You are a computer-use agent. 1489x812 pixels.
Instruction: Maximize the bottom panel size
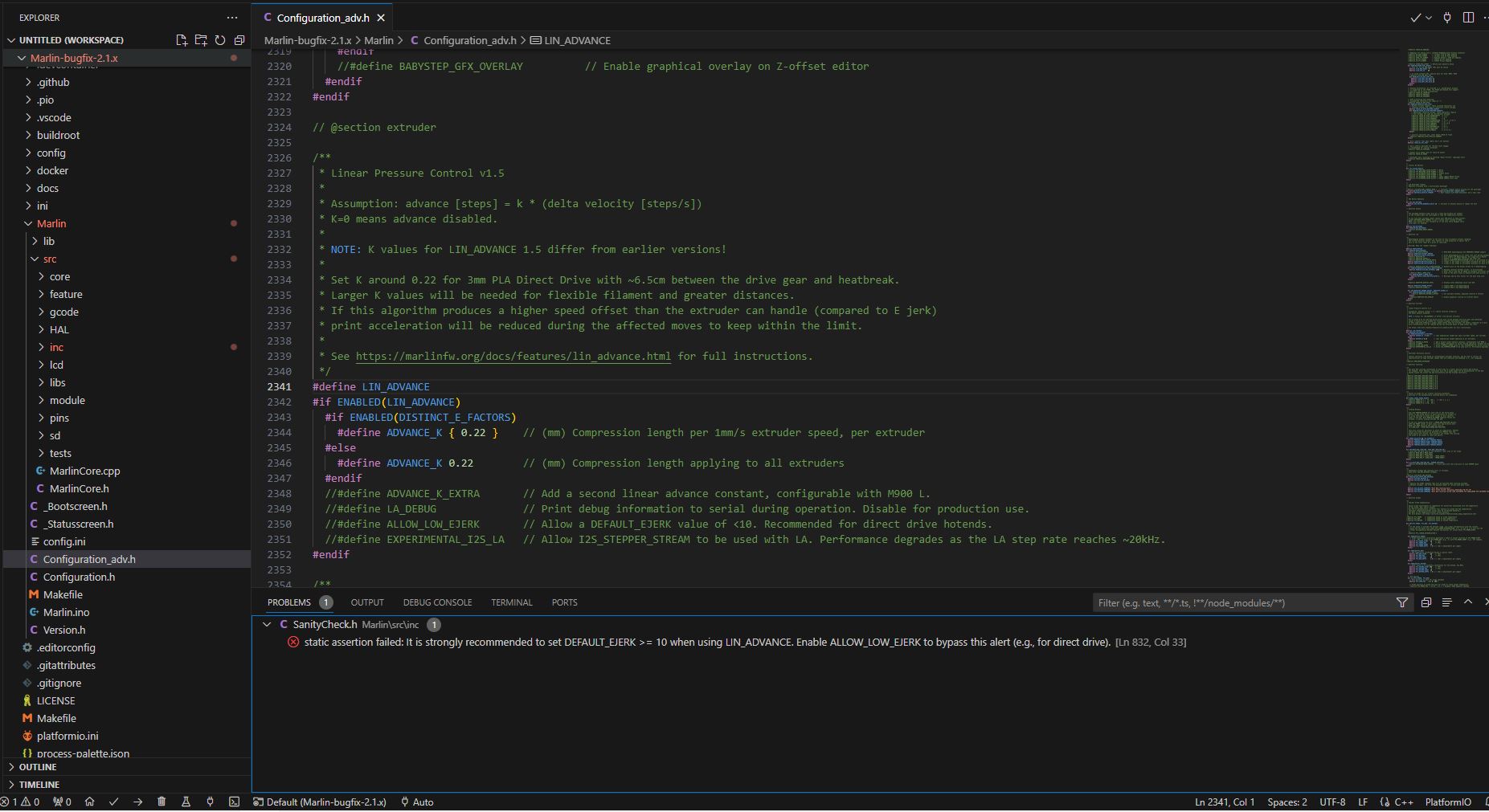point(1468,602)
